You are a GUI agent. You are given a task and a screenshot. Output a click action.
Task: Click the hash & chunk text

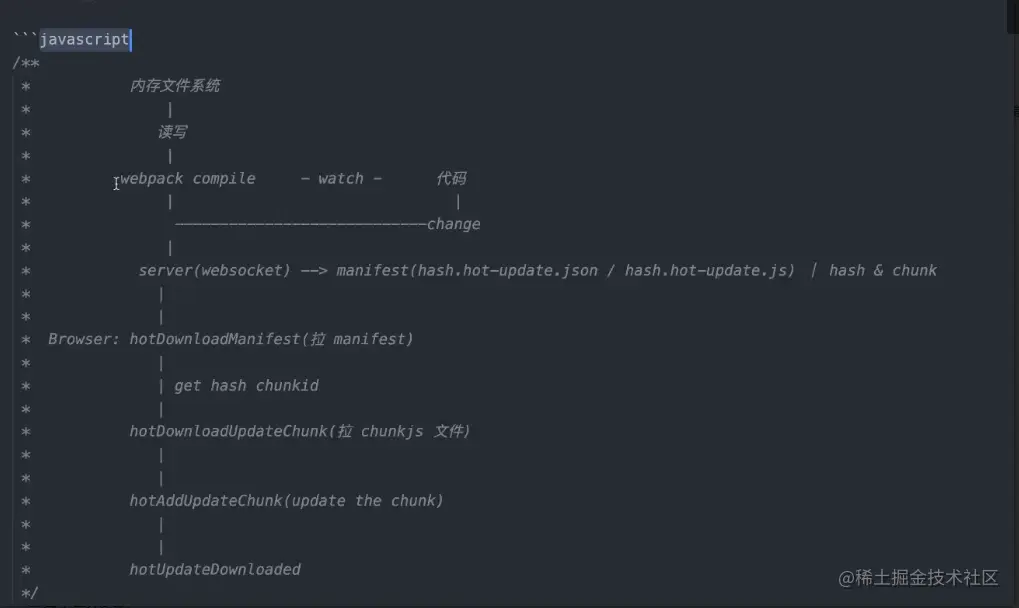coord(883,271)
